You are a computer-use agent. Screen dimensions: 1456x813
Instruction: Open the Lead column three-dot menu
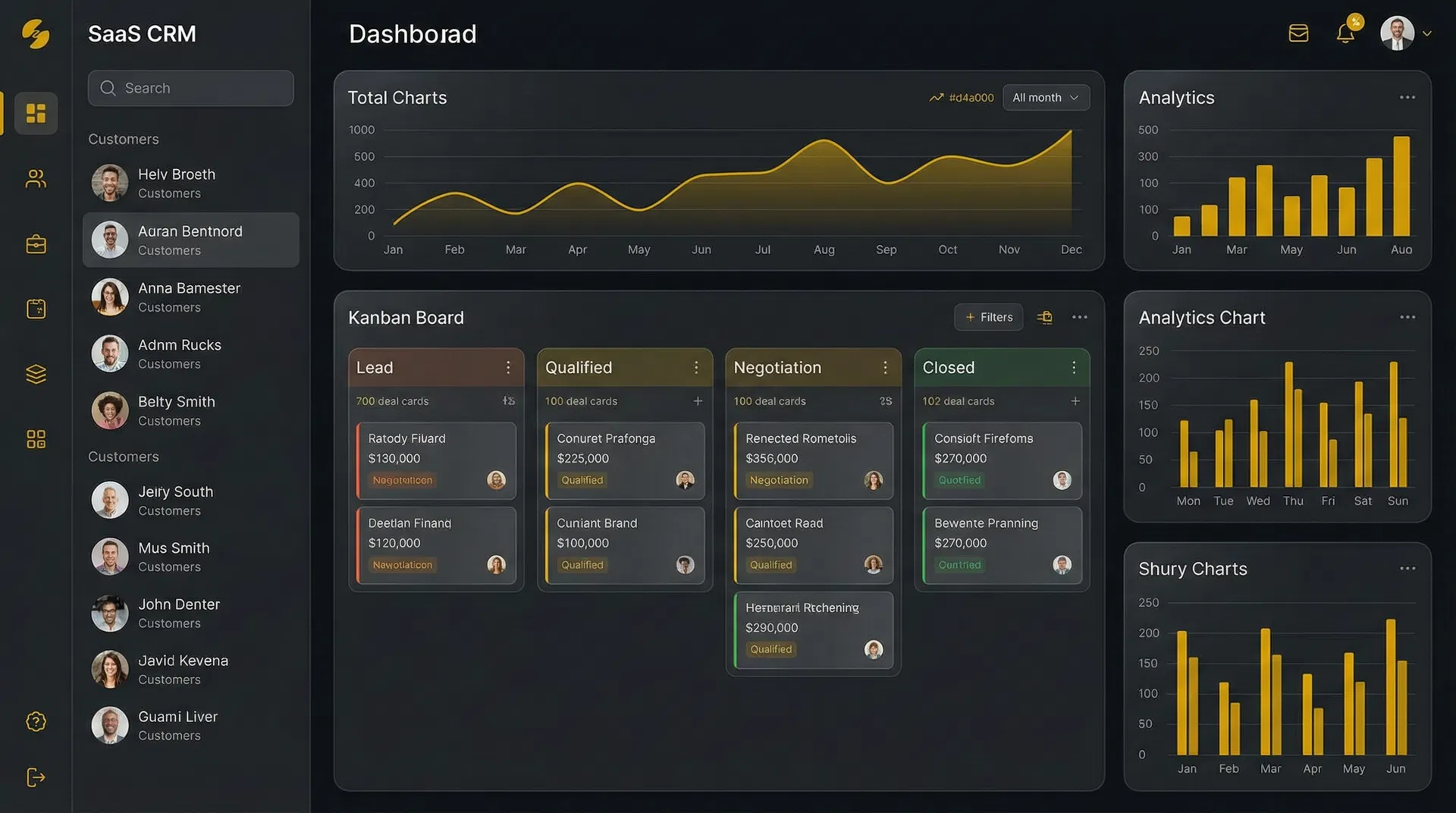coord(508,368)
